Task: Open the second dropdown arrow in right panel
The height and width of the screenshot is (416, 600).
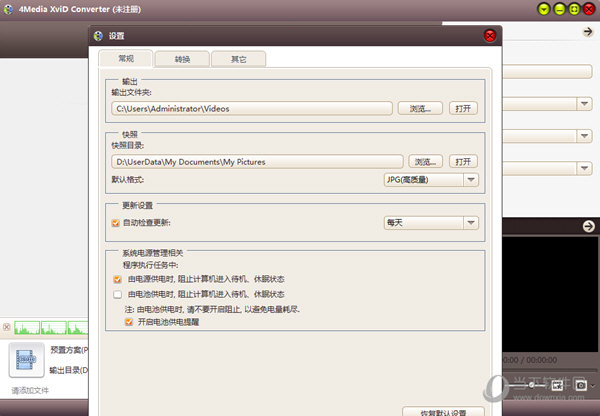Action: point(584,136)
